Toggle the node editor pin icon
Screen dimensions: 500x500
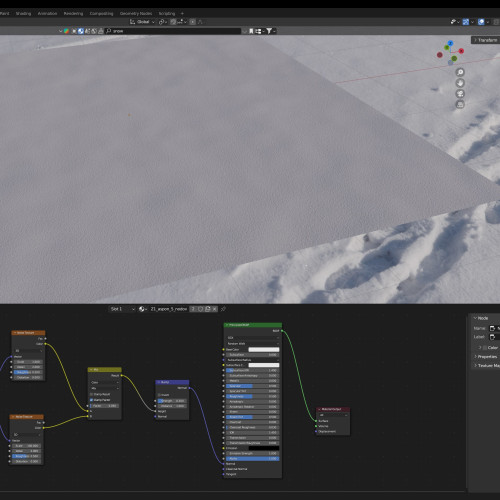pyautogui.click(x=223, y=309)
